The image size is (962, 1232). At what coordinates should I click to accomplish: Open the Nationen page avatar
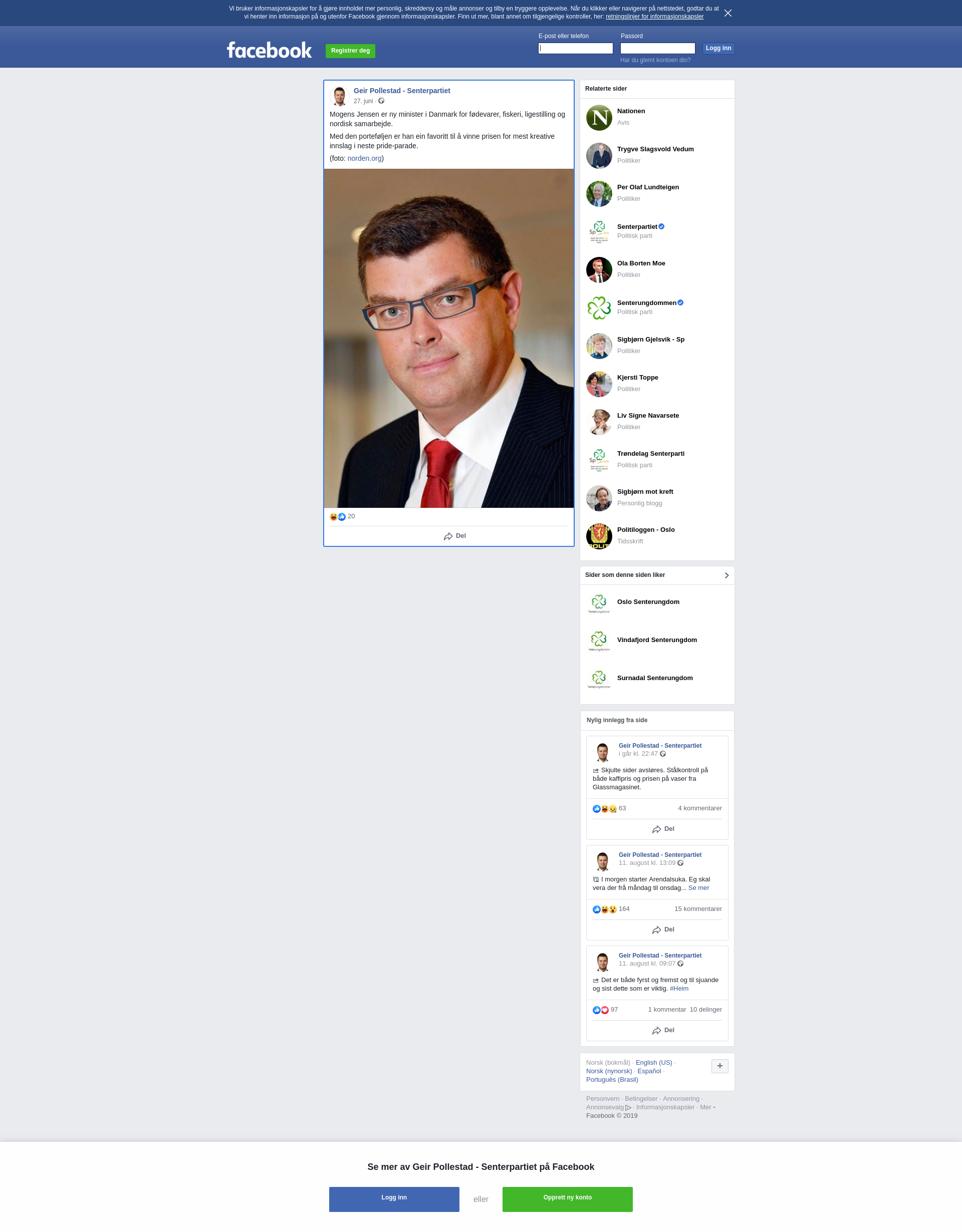click(599, 117)
